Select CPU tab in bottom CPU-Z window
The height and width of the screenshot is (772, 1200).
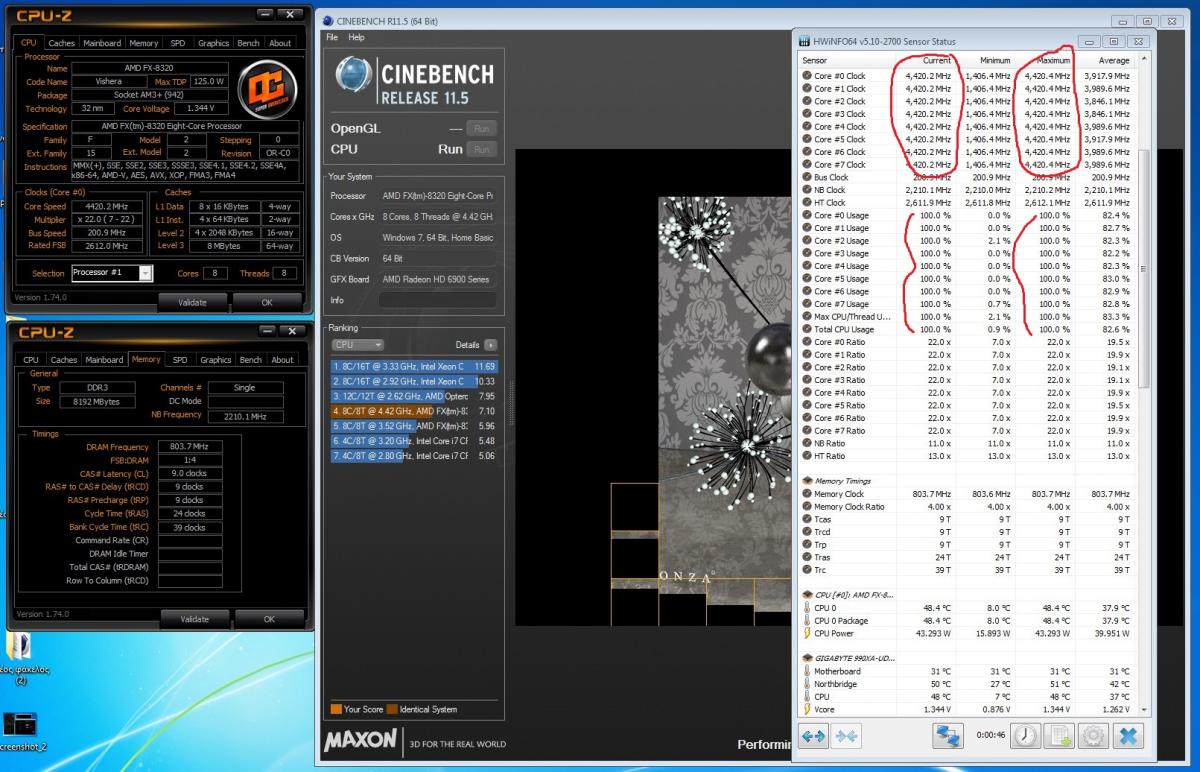pyautogui.click(x=31, y=360)
